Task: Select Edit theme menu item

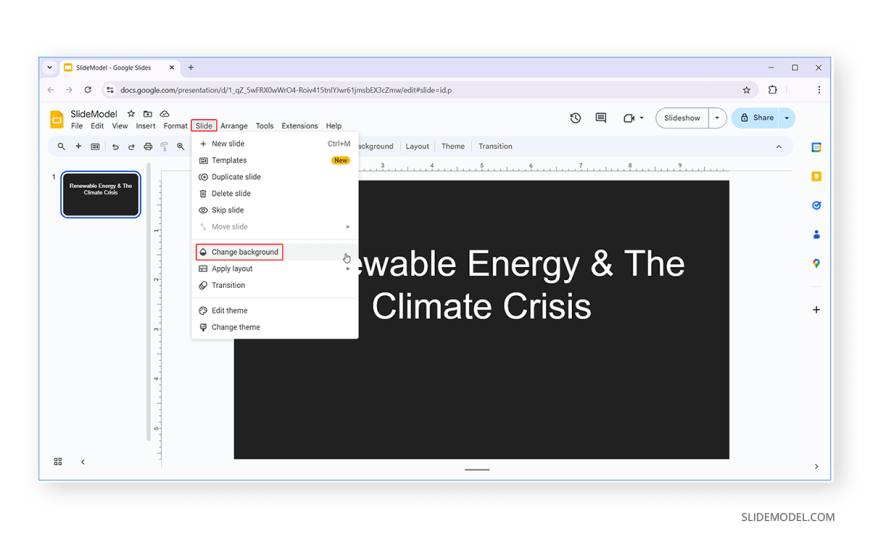Action: pos(275,311)
